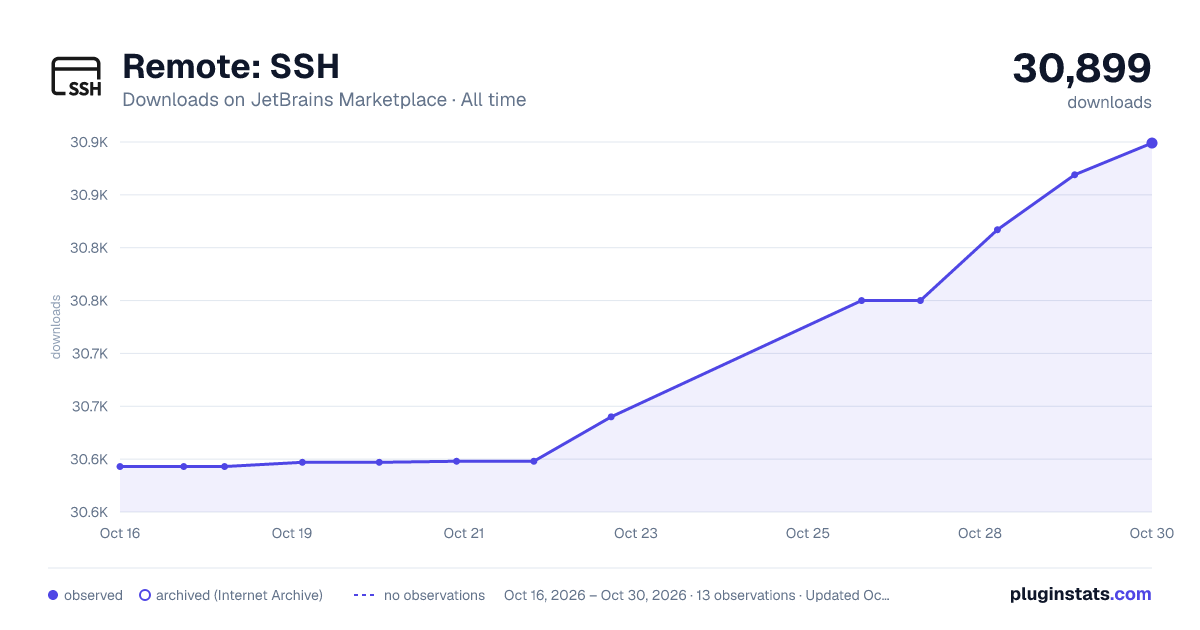
Task: Click the Oct 16 axis label
Action: coord(120,533)
